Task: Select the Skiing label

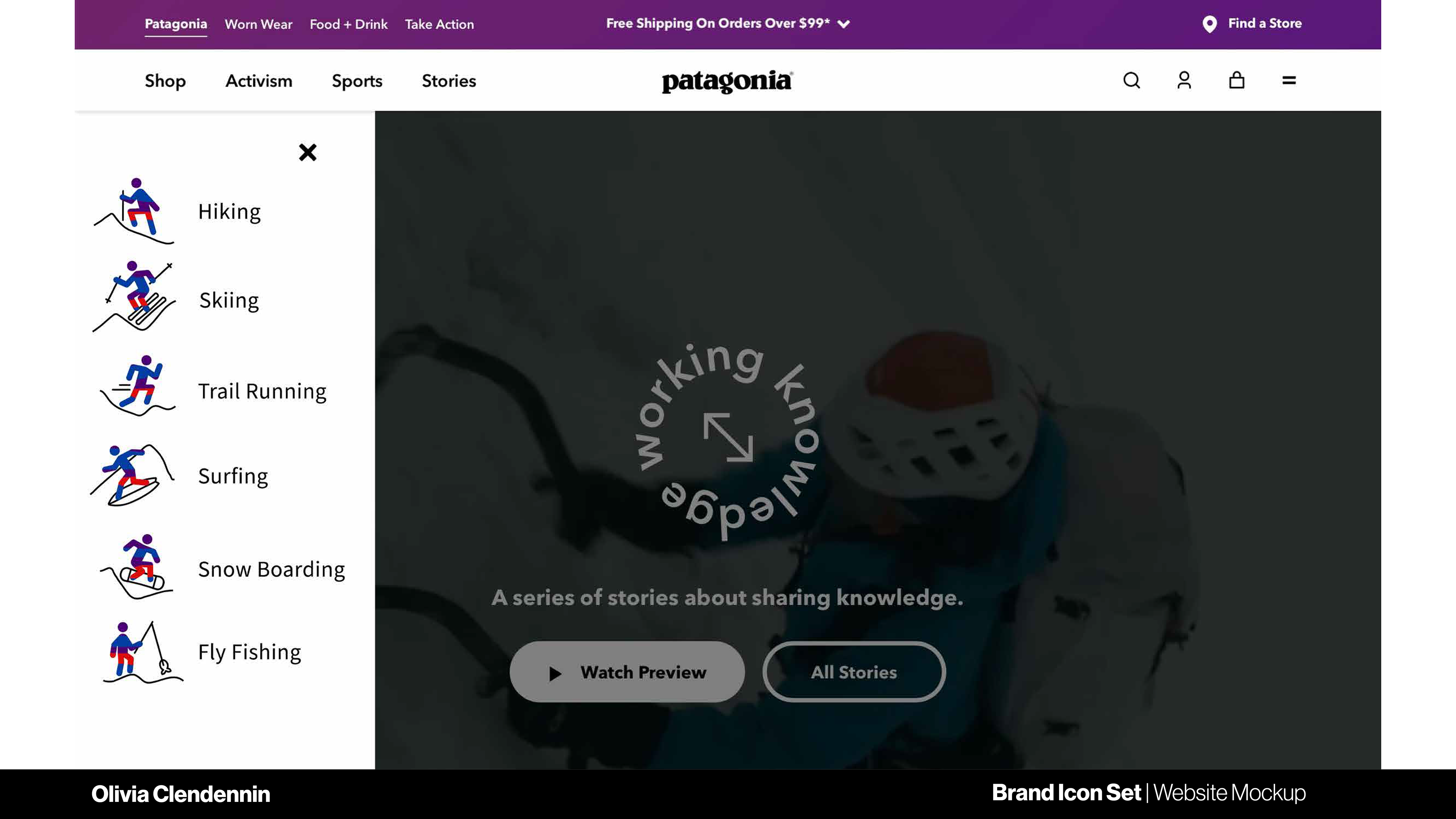Action: [x=229, y=301]
